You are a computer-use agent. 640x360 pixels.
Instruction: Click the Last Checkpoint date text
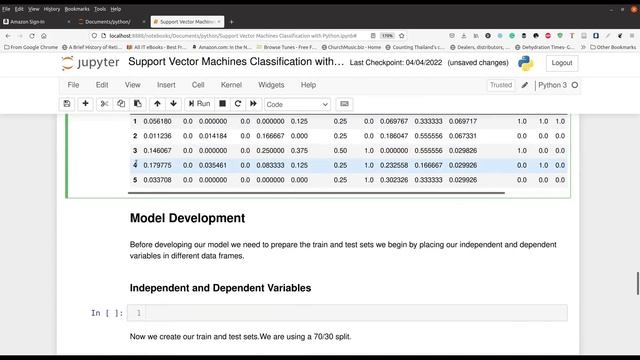tap(396, 62)
